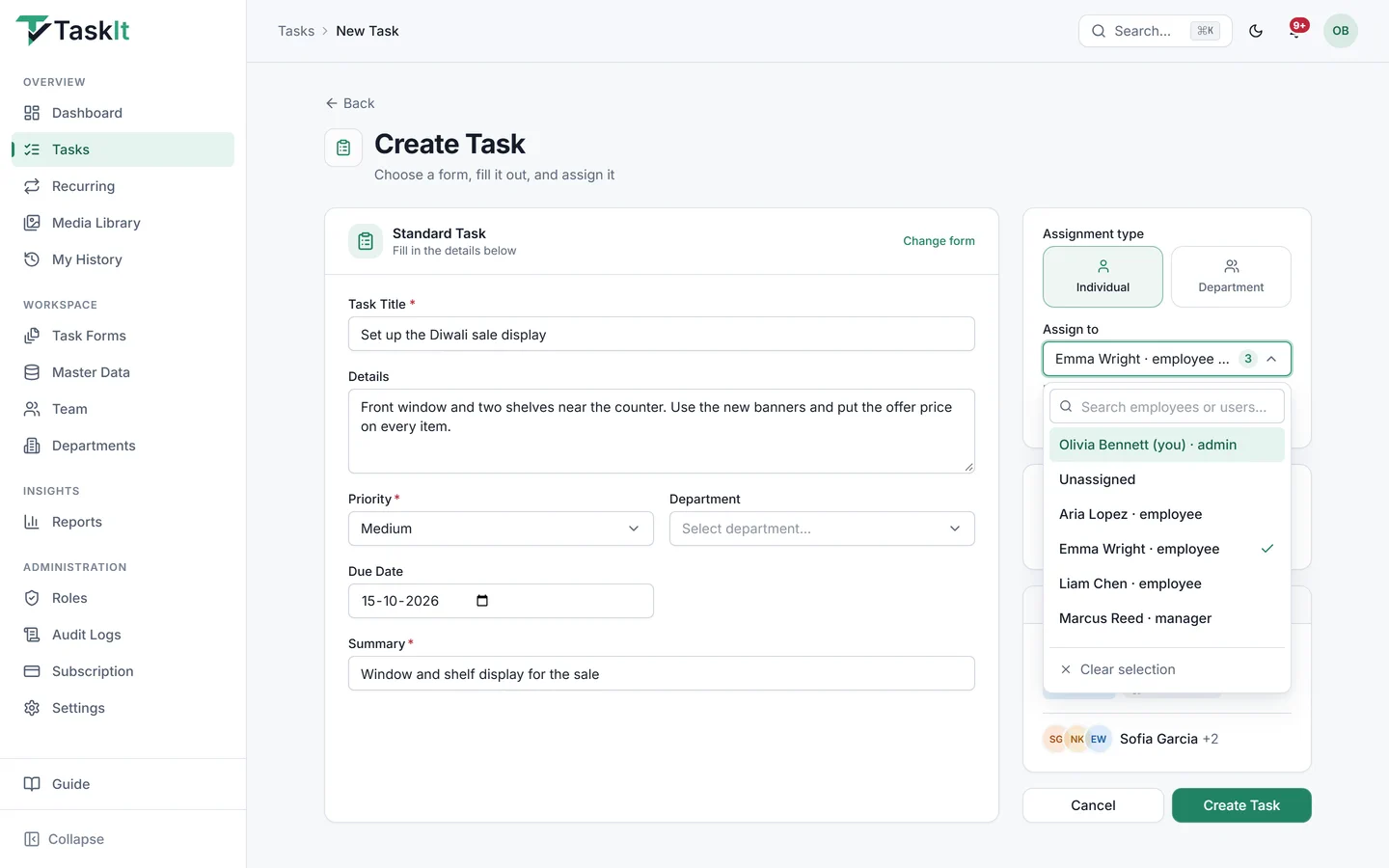Image resolution: width=1389 pixels, height=868 pixels.
Task: Click the Departments building icon
Action: coord(32,446)
